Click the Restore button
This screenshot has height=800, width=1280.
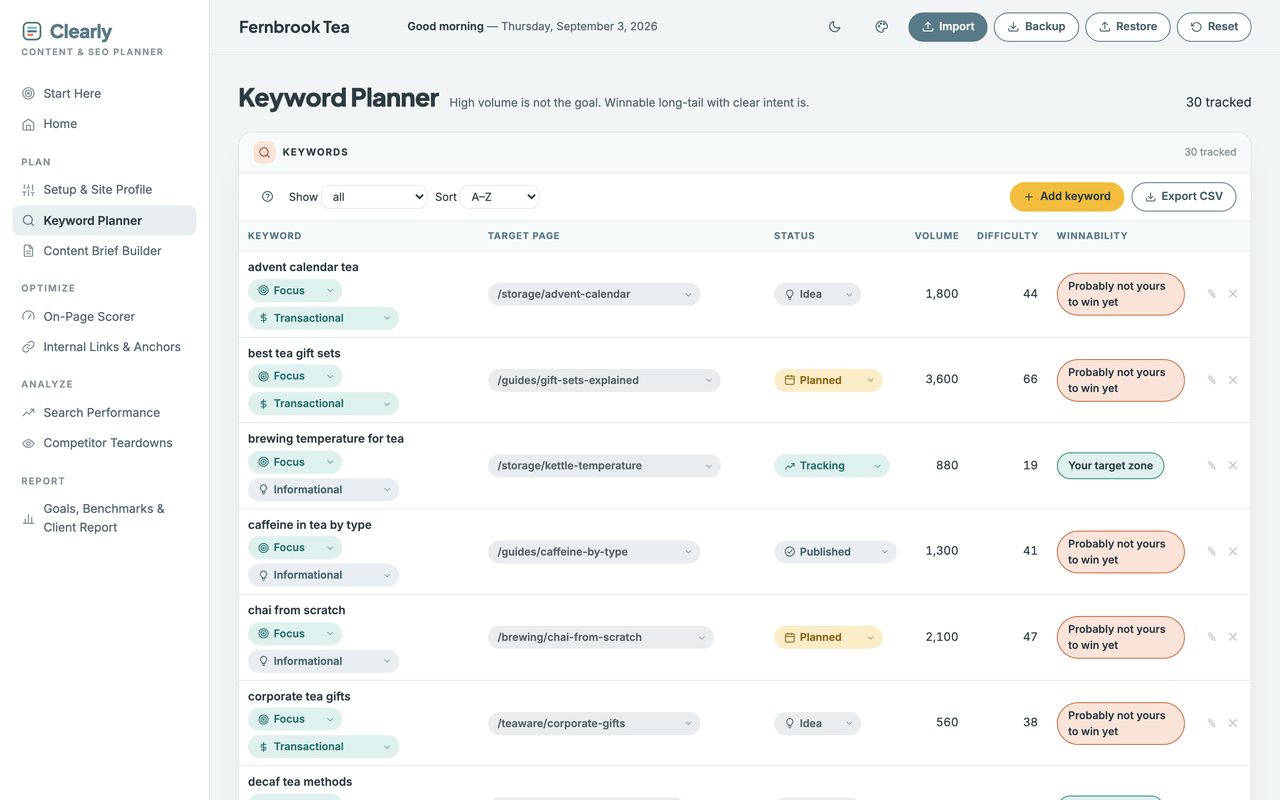[1128, 27]
